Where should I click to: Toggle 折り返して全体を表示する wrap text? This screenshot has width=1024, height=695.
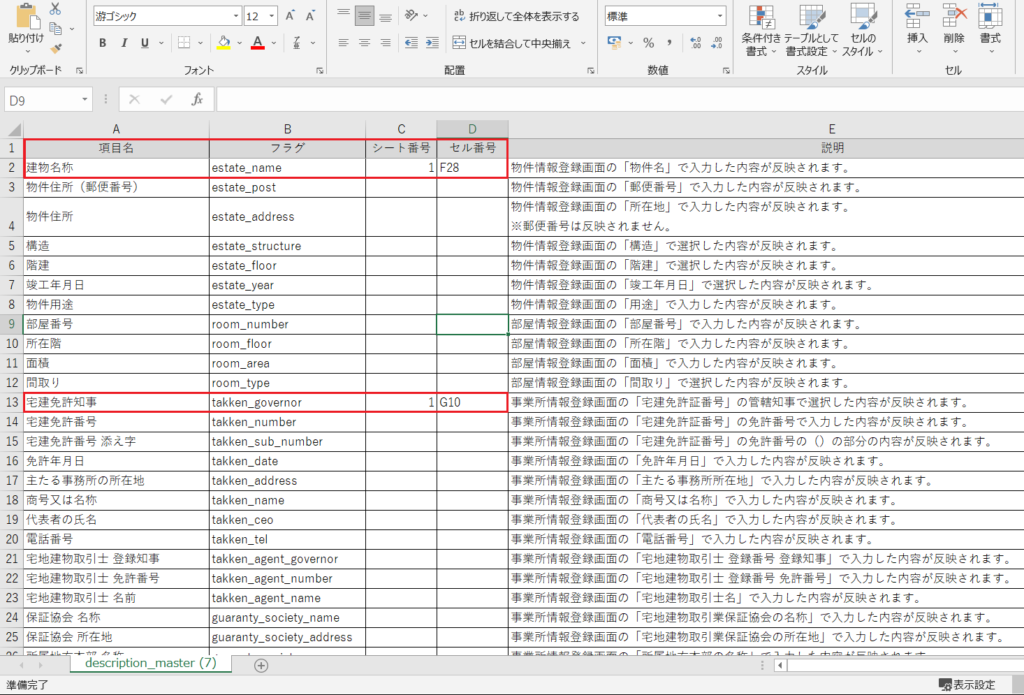[x=516, y=16]
